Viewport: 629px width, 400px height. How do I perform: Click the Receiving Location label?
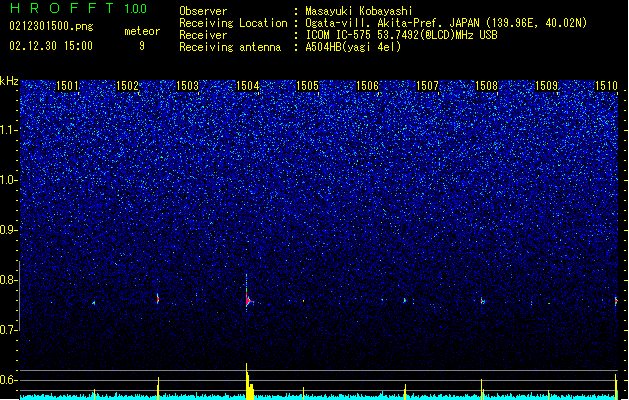[x=233, y=23]
